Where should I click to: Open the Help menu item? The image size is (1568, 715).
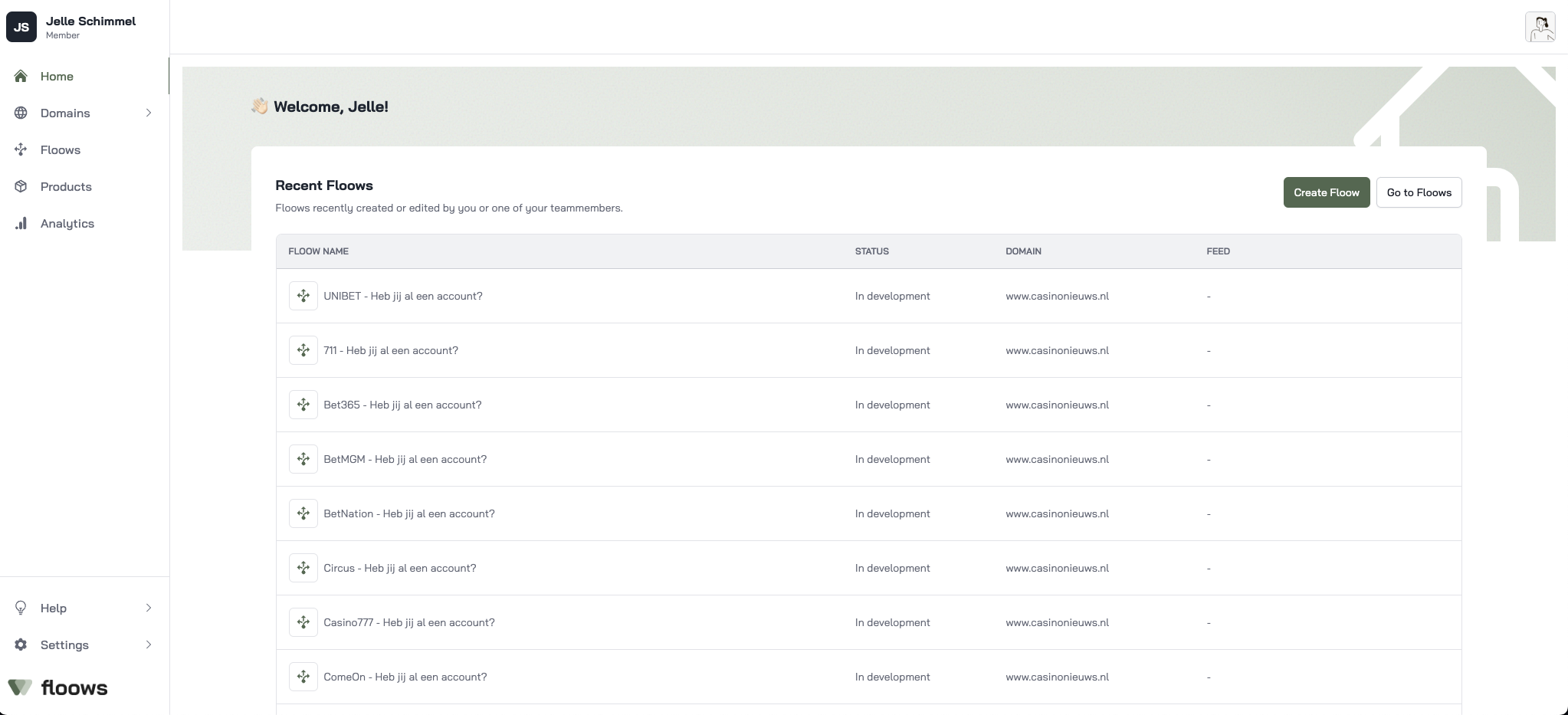point(84,608)
